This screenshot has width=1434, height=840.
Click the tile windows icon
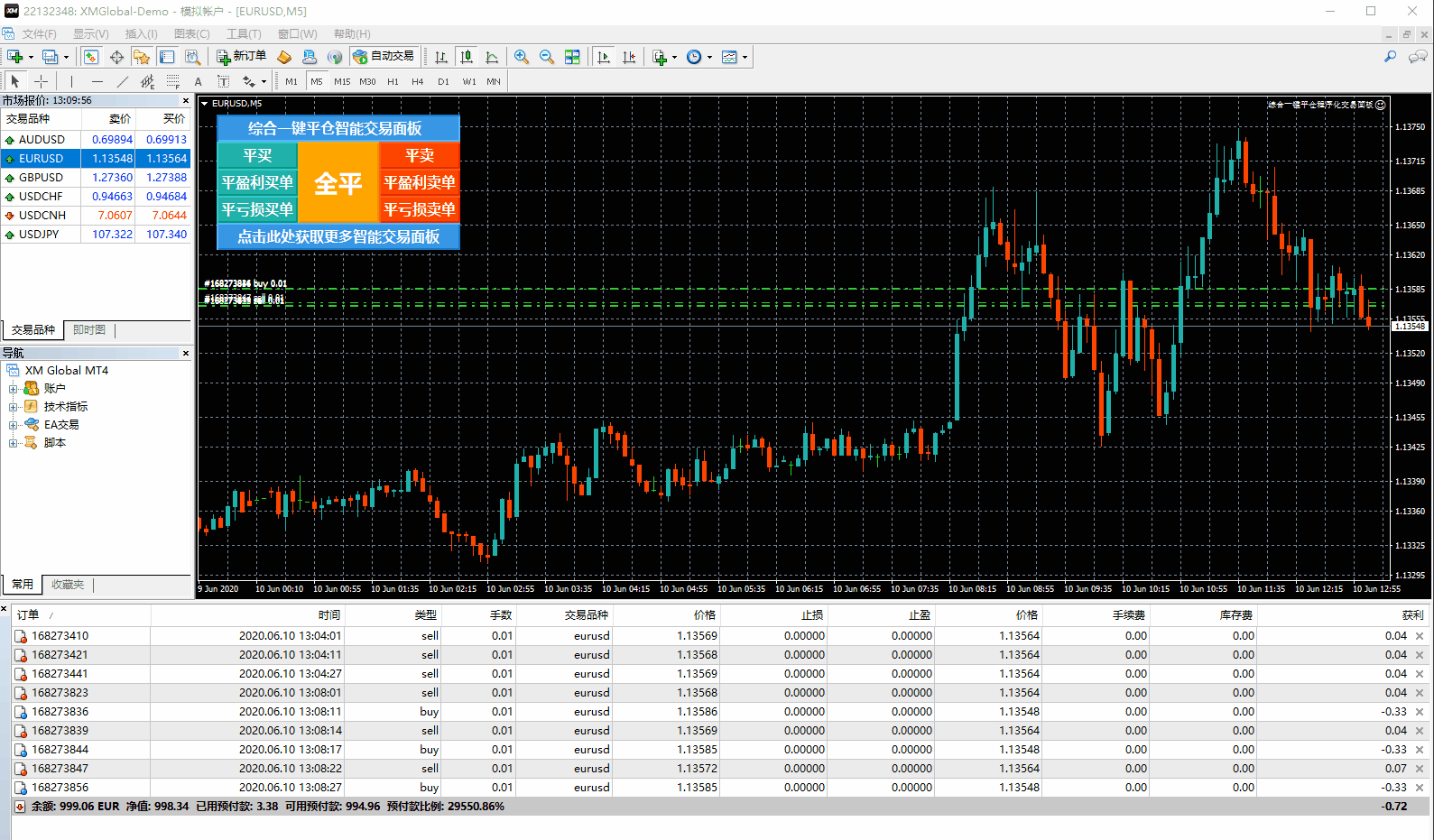coord(572,57)
